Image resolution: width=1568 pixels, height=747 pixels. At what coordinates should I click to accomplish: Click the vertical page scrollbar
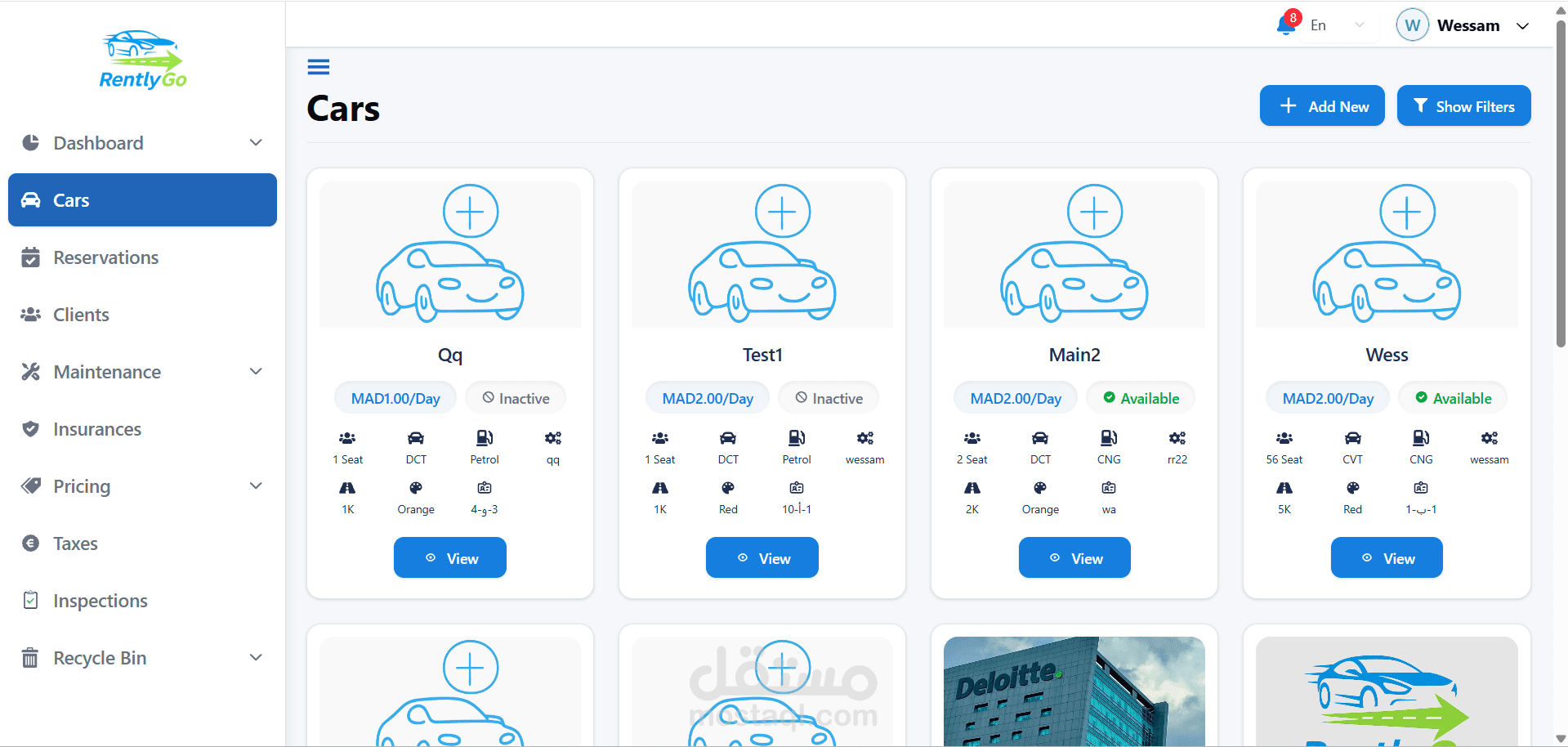(1561, 184)
